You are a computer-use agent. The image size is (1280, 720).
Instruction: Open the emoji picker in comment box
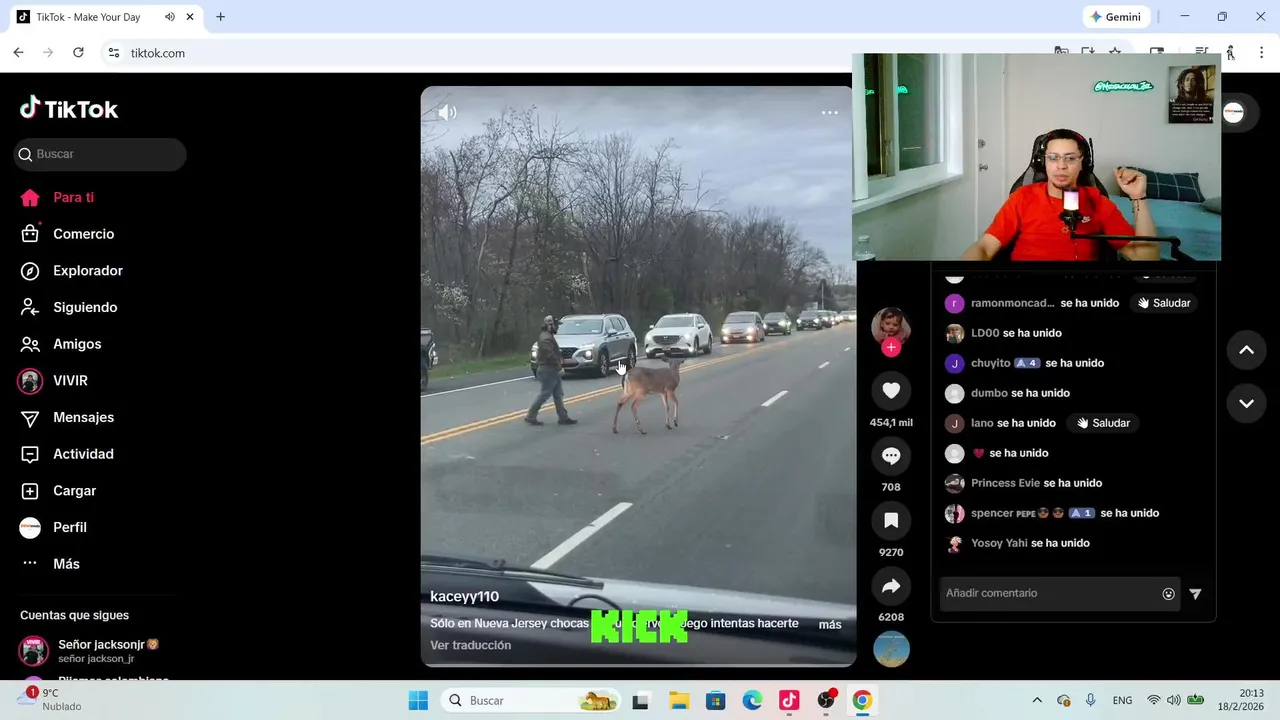pyautogui.click(x=1168, y=594)
